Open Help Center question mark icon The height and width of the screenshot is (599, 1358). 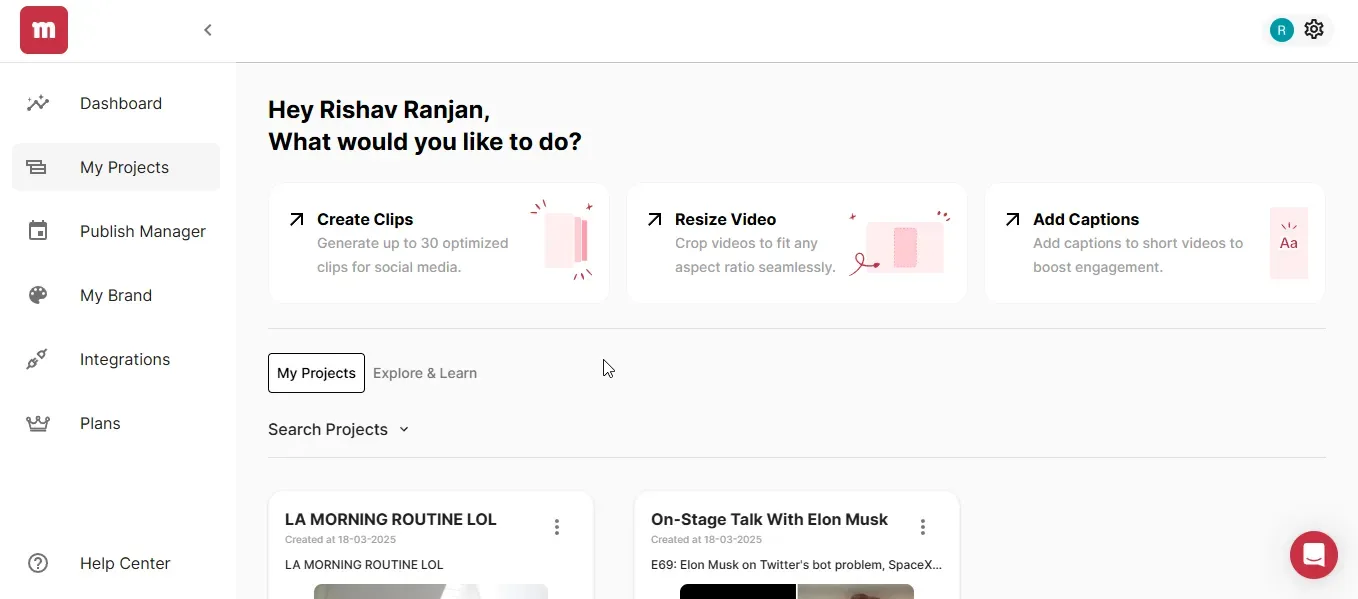point(38,563)
